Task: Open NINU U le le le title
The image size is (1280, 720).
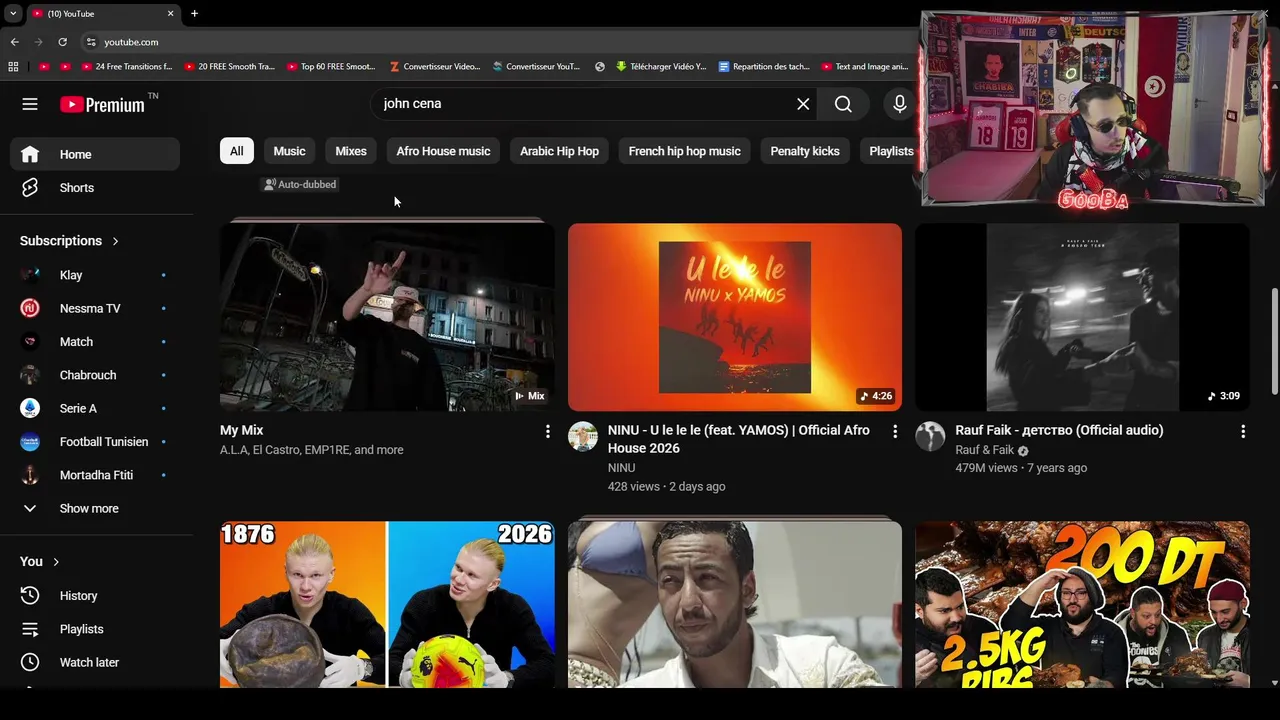Action: point(739,439)
